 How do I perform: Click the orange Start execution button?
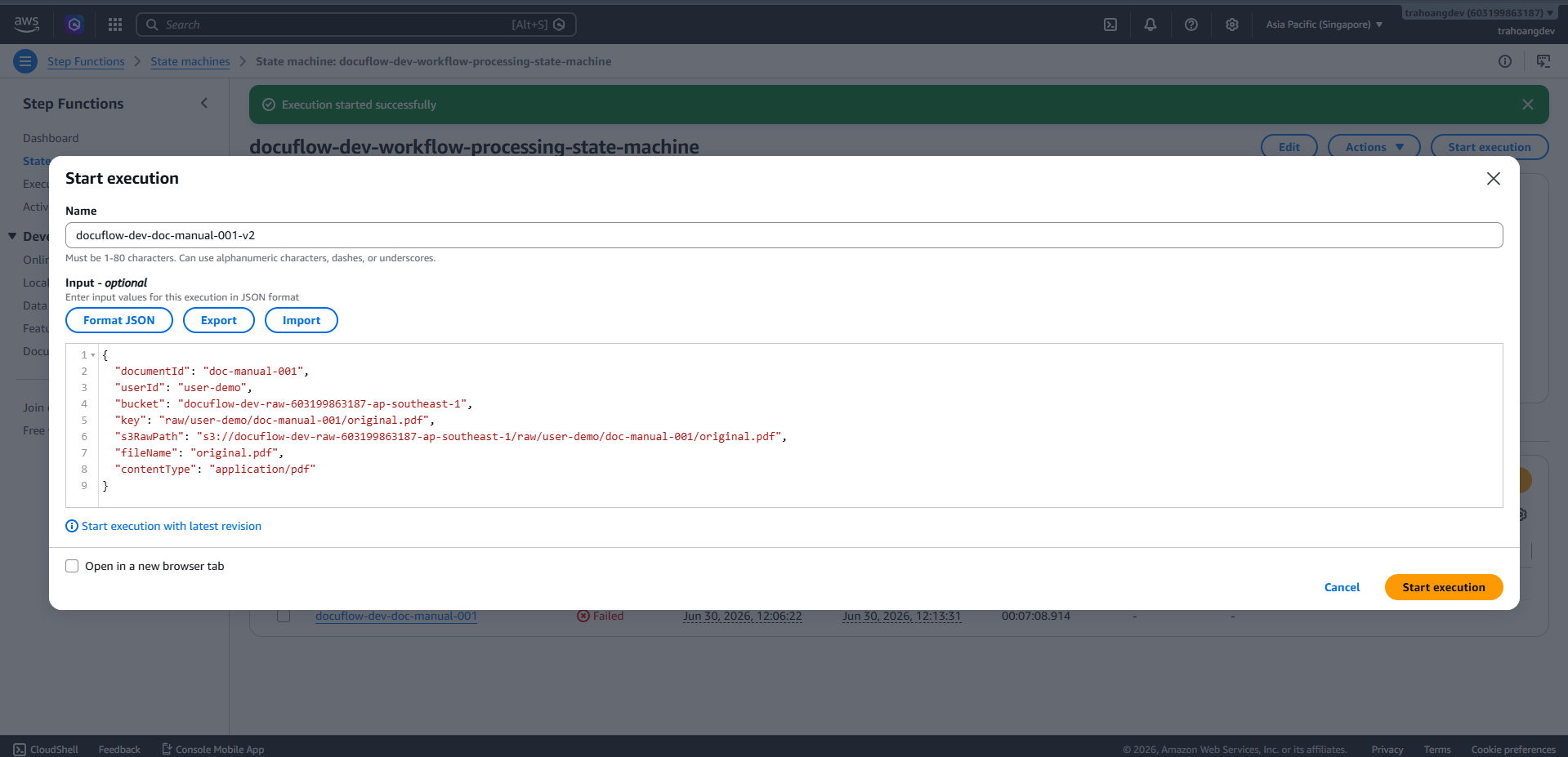(x=1444, y=587)
